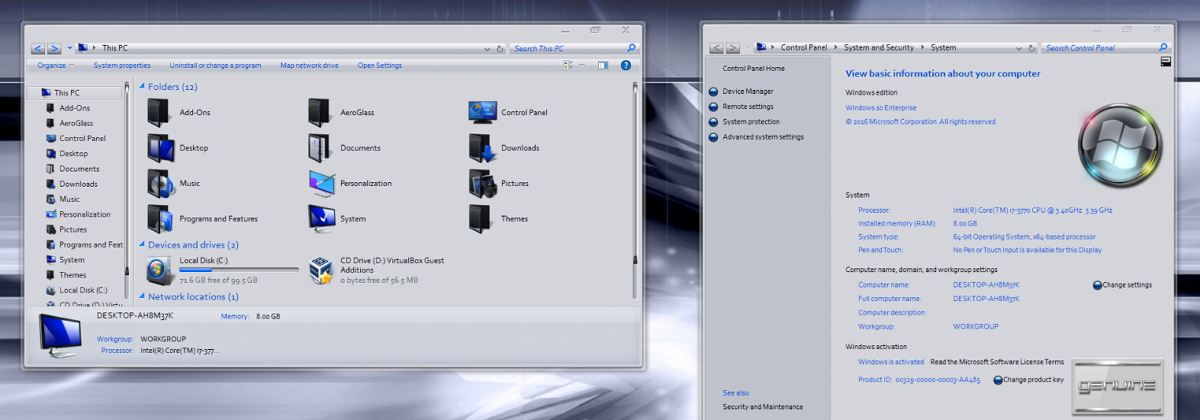Click System breadcrumb in System window address bar
Viewport: 1200px width, 420px height.
pos(943,47)
